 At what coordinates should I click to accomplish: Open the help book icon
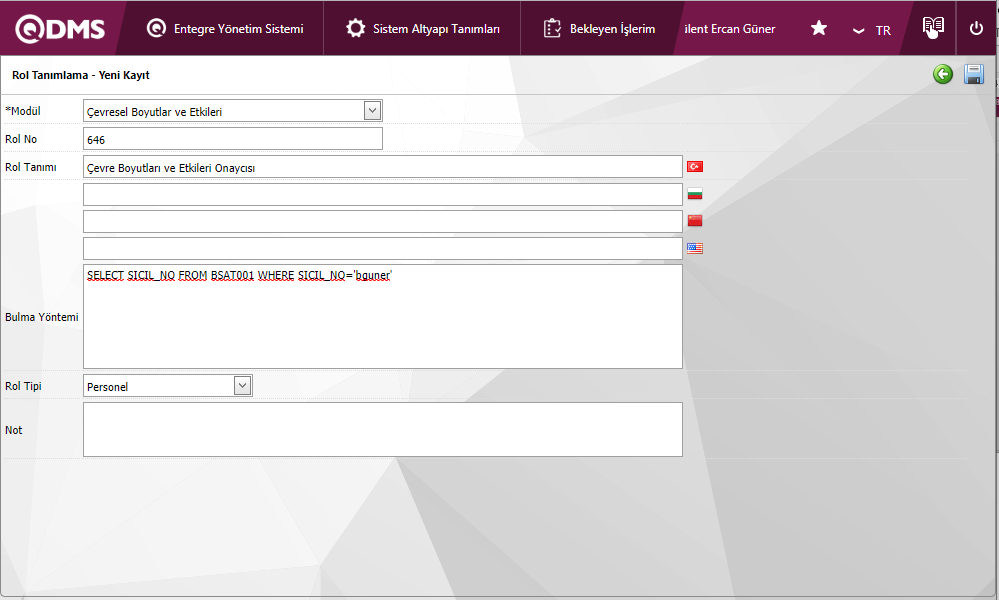(x=933, y=27)
